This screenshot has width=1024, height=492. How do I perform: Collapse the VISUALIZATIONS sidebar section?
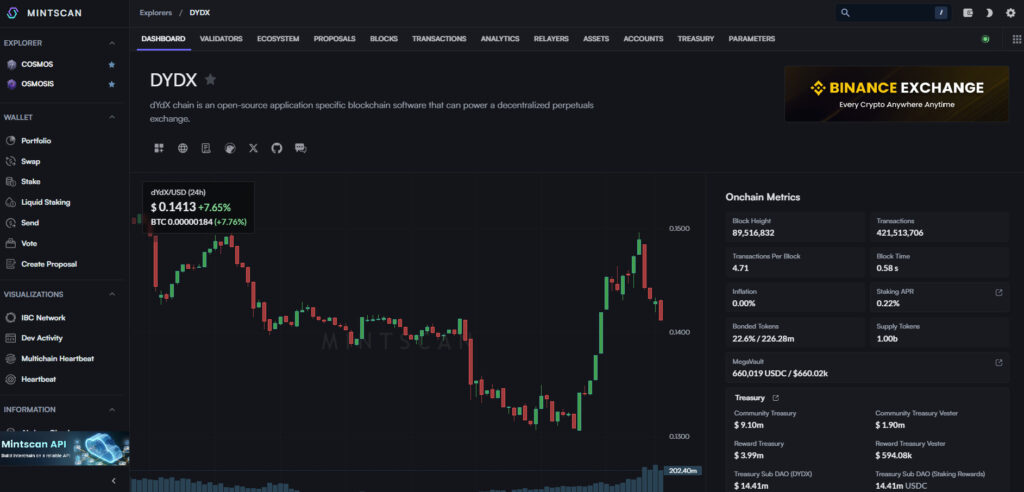coord(112,295)
